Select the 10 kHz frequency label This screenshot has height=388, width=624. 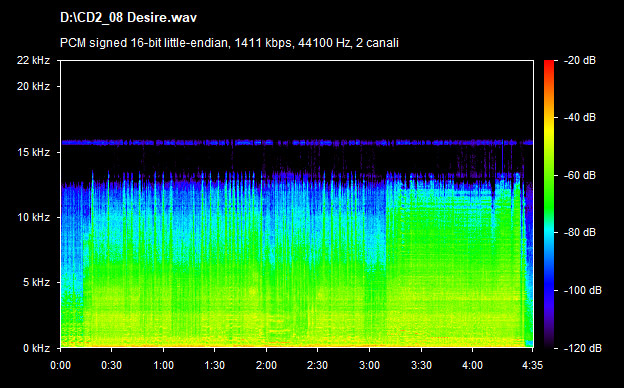pos(33,217)
